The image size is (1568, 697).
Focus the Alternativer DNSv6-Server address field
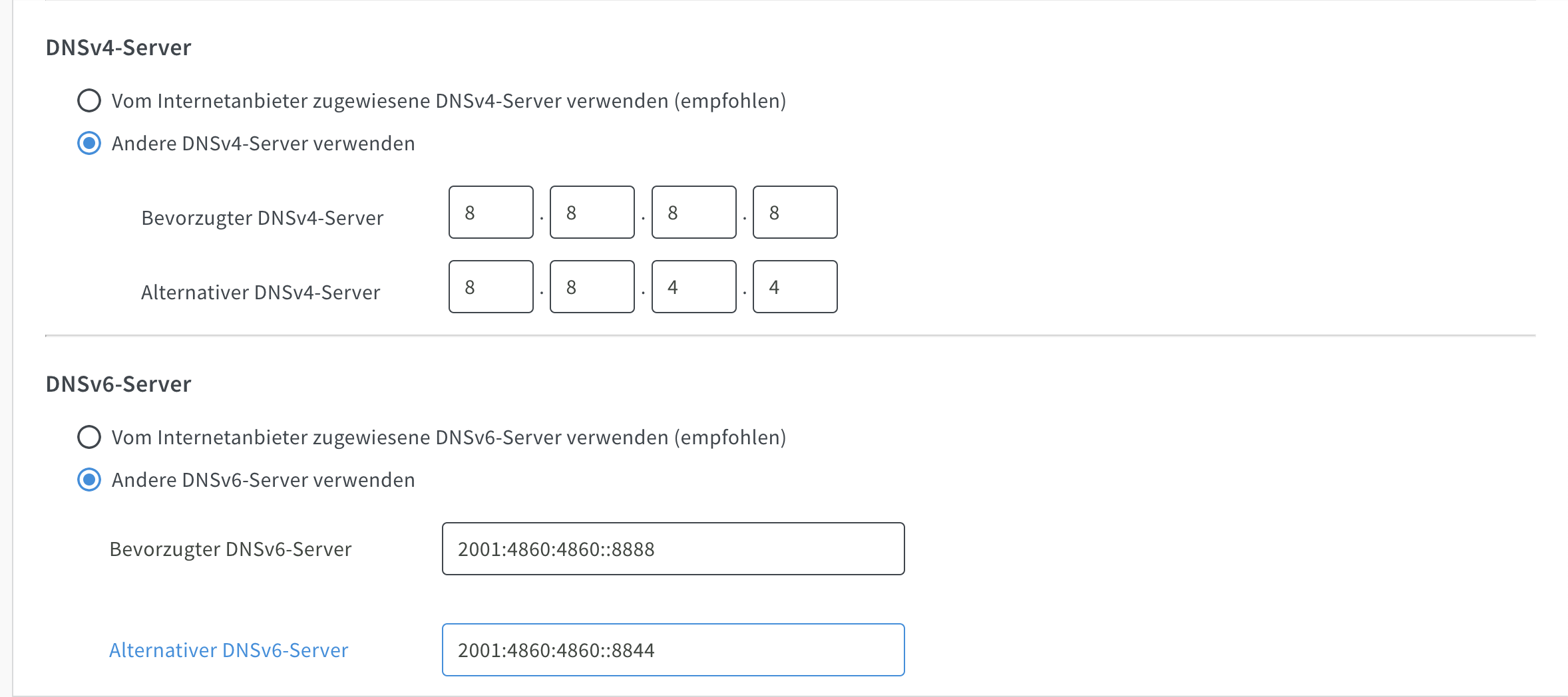pyautogui.click(x=674, y=650)
